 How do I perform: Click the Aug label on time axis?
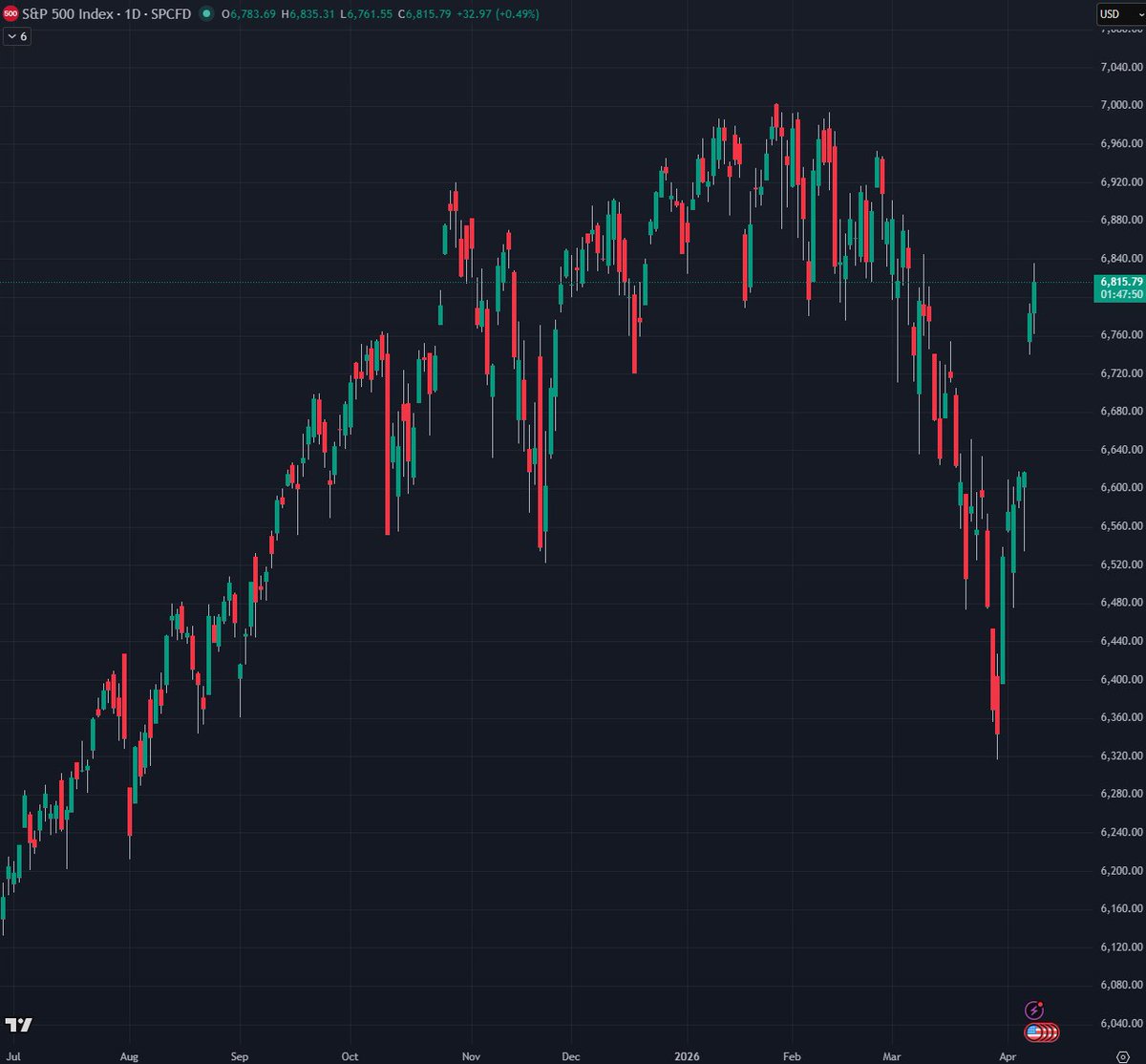(130, 1057)
